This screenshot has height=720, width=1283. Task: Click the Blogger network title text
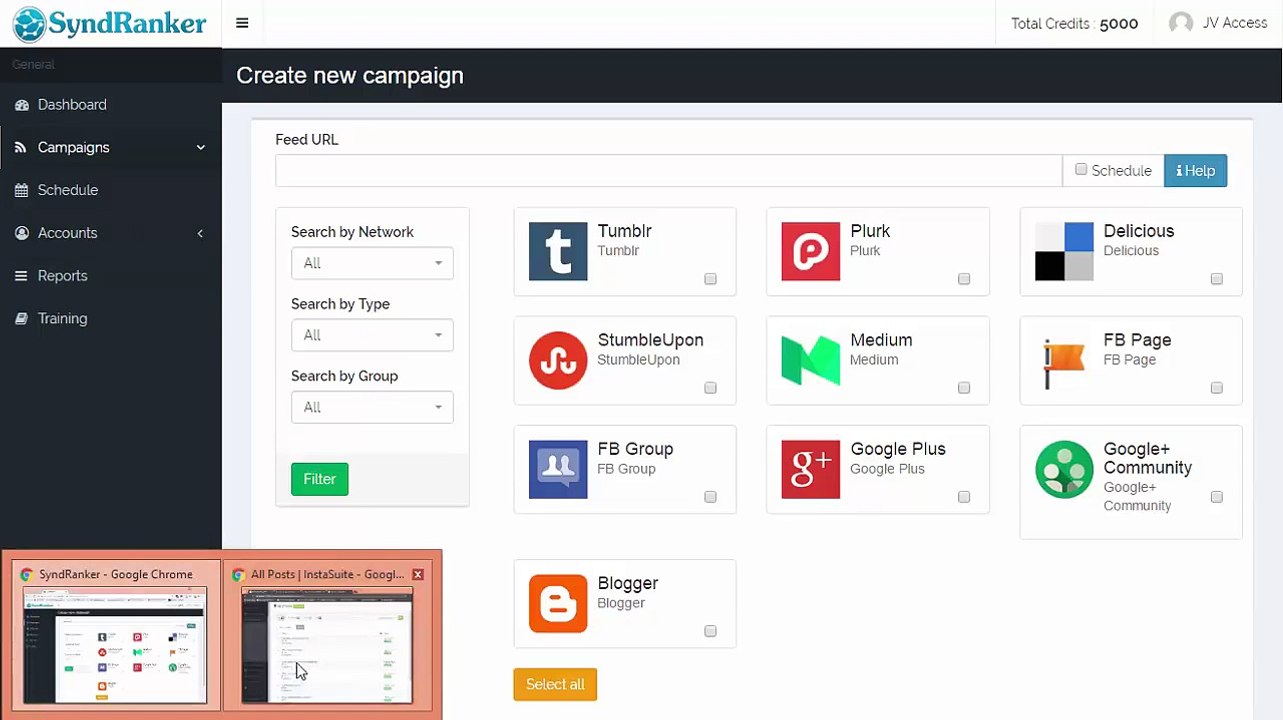[x=628, y=583]
